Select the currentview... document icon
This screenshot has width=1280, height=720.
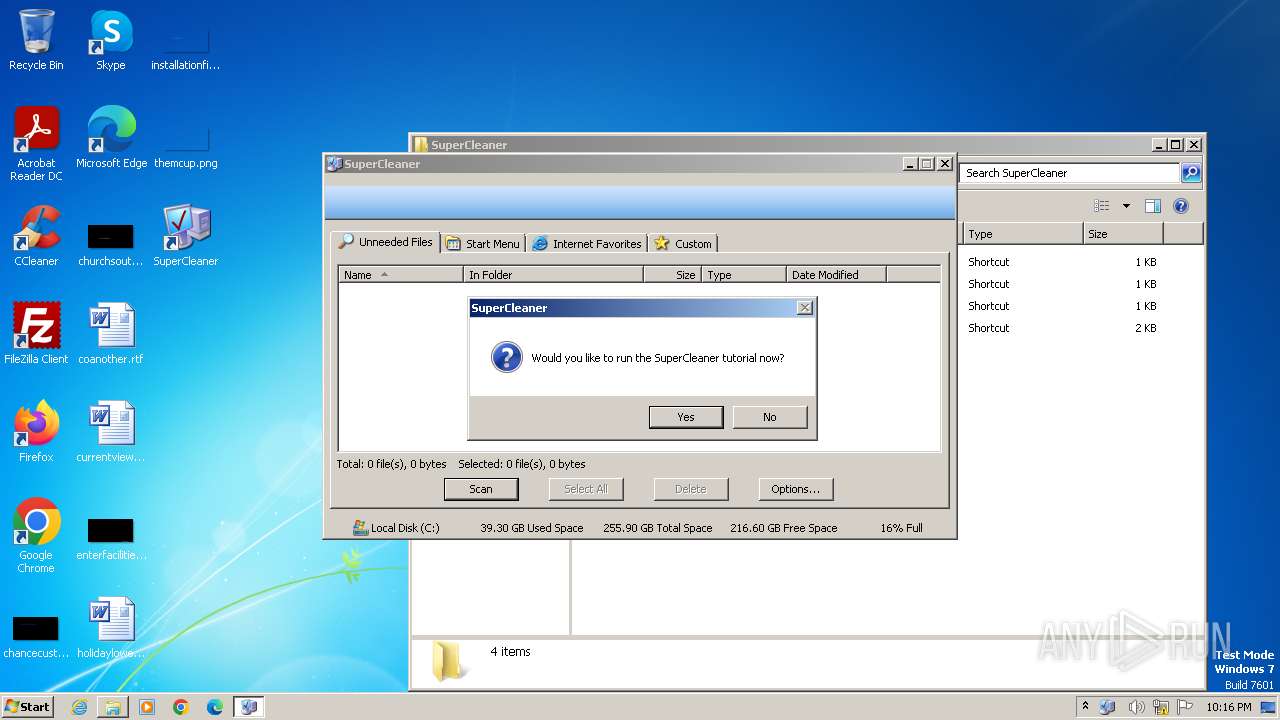(x=110, y=432)
